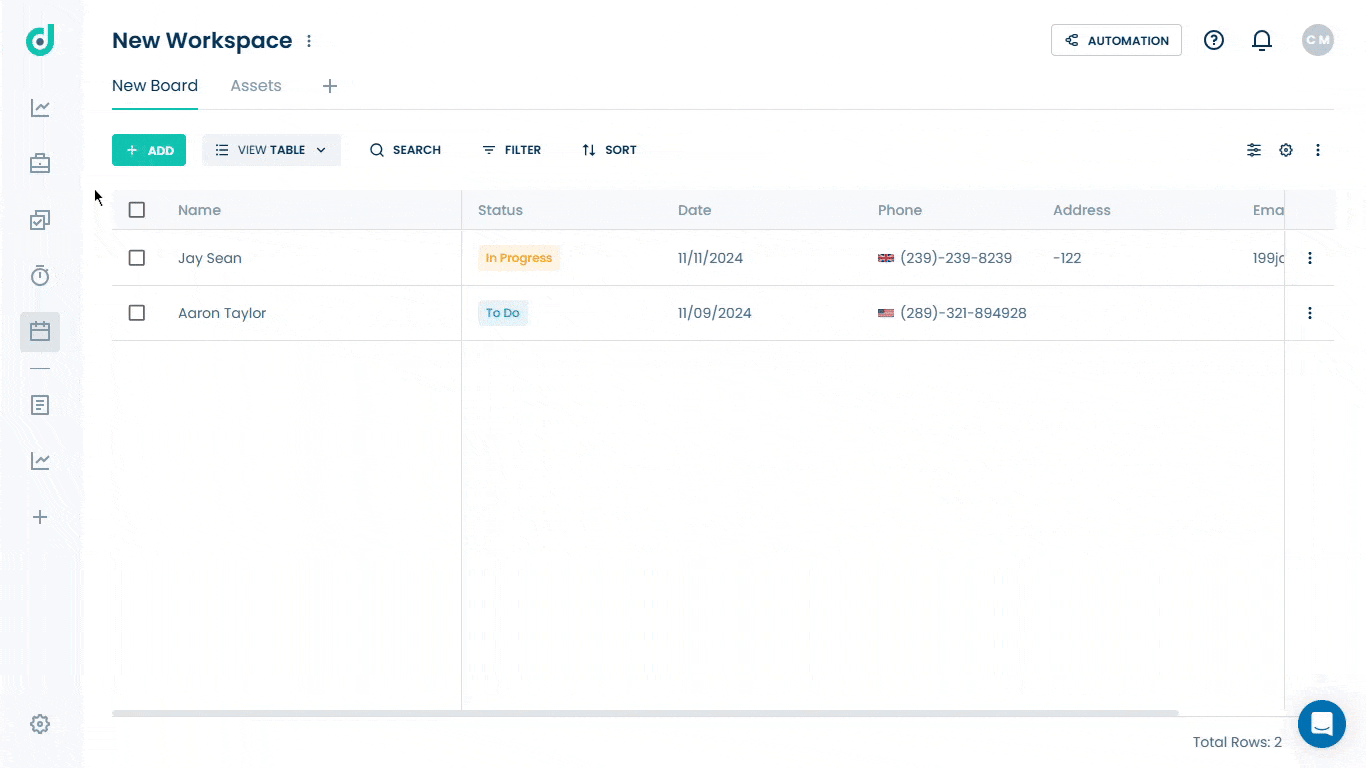
Task: Click the Address column header
Action: [x=1082, y=210]
